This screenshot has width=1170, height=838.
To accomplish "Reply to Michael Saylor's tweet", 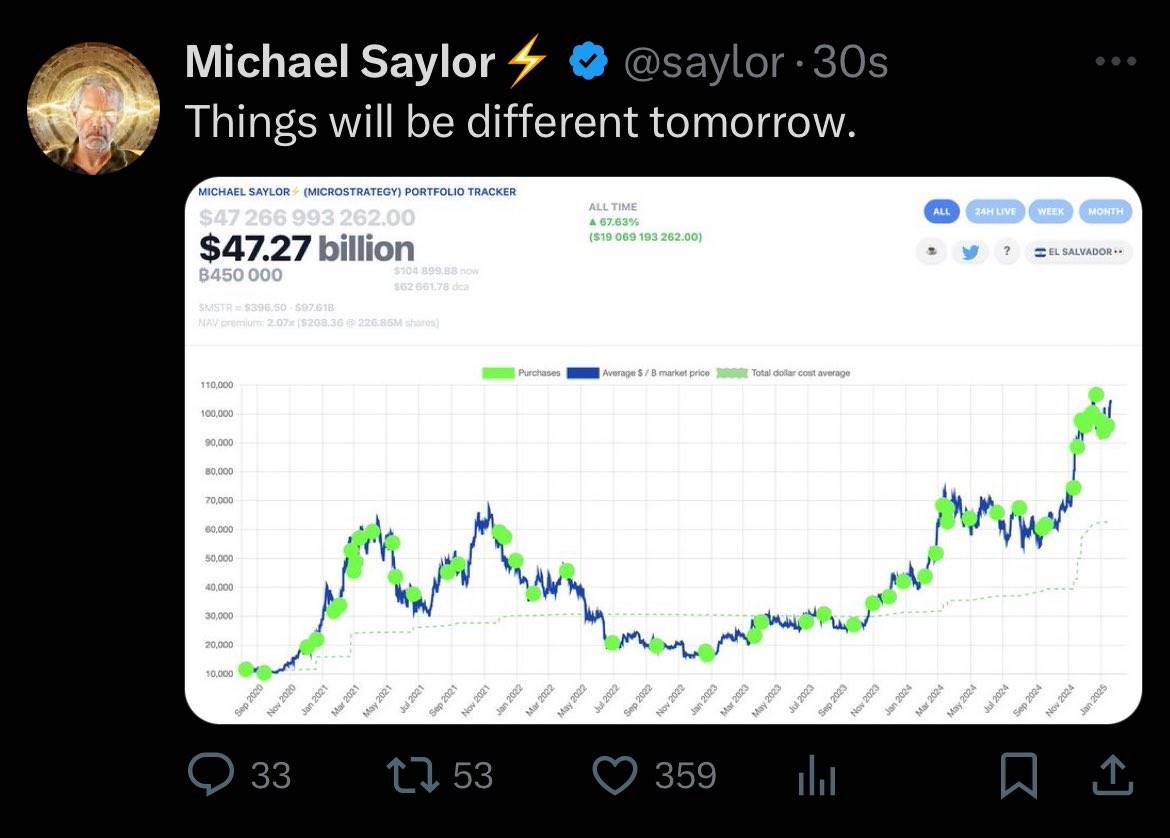I will (210, 775).
